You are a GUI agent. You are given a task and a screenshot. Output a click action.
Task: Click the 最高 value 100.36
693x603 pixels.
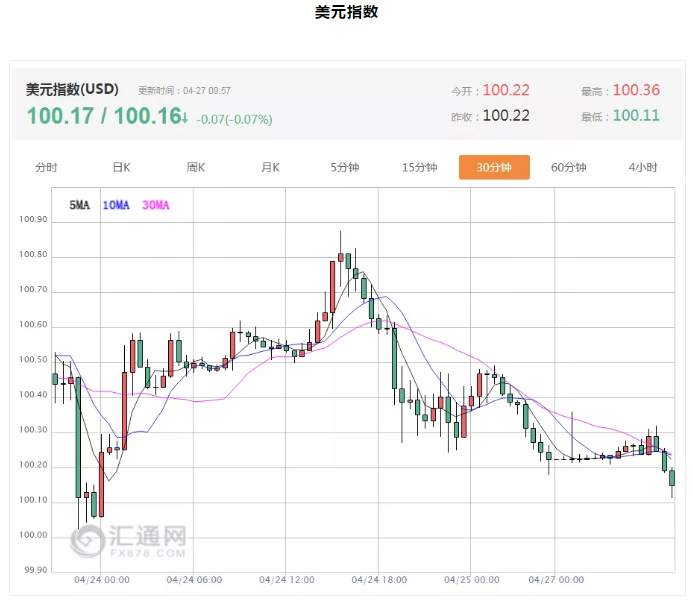click(x=636, y=90)
